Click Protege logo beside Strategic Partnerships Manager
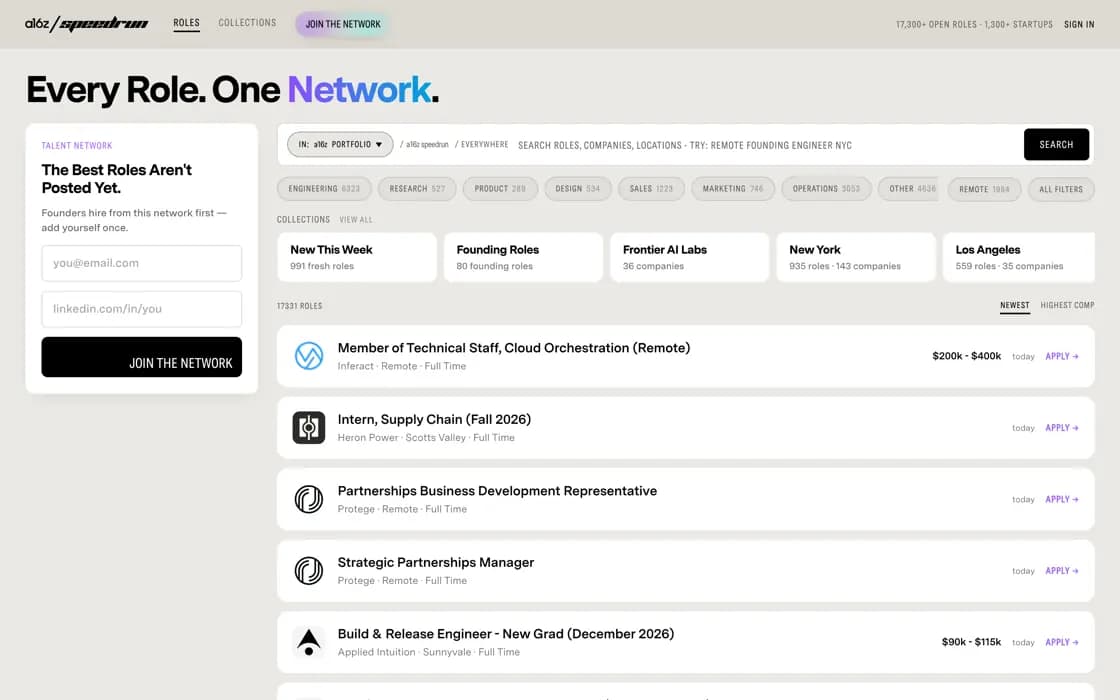Image resolution: width=1120 pixels, height=700 pixels. 309,570
